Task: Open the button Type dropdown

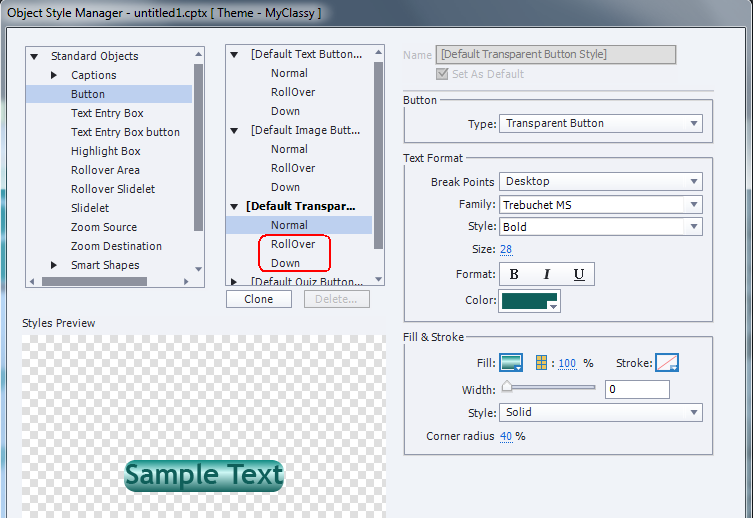Action: tap(600, 123)
